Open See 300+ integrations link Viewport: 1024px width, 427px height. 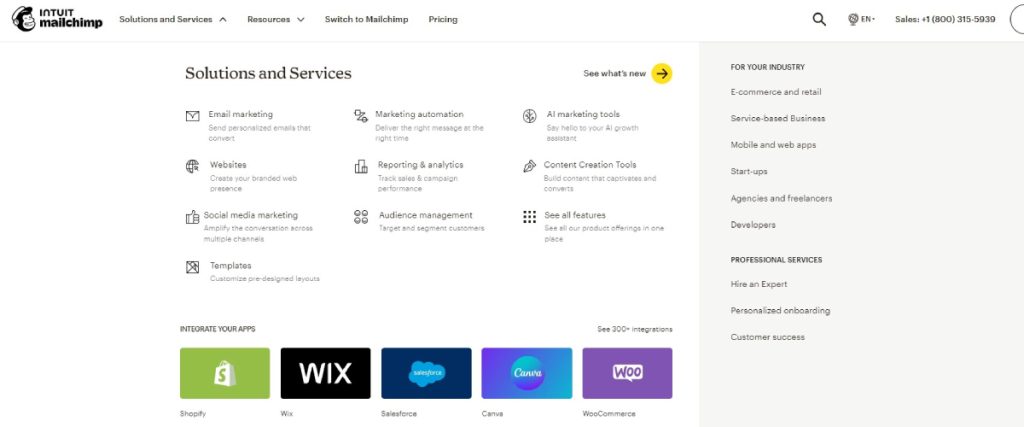point(635,329)
